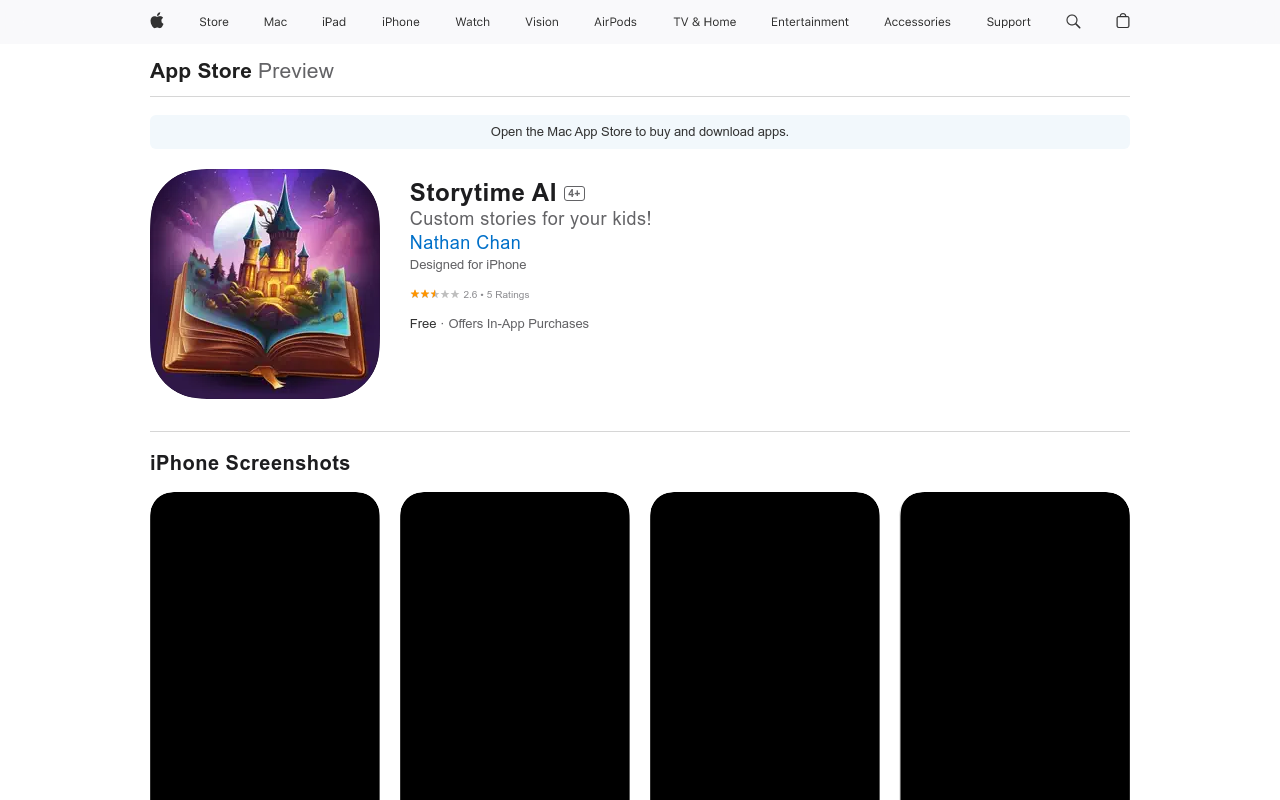Click the star rating icons
Image resolution: width=1280 pixels, height=800 pixels.
(435, 294)
